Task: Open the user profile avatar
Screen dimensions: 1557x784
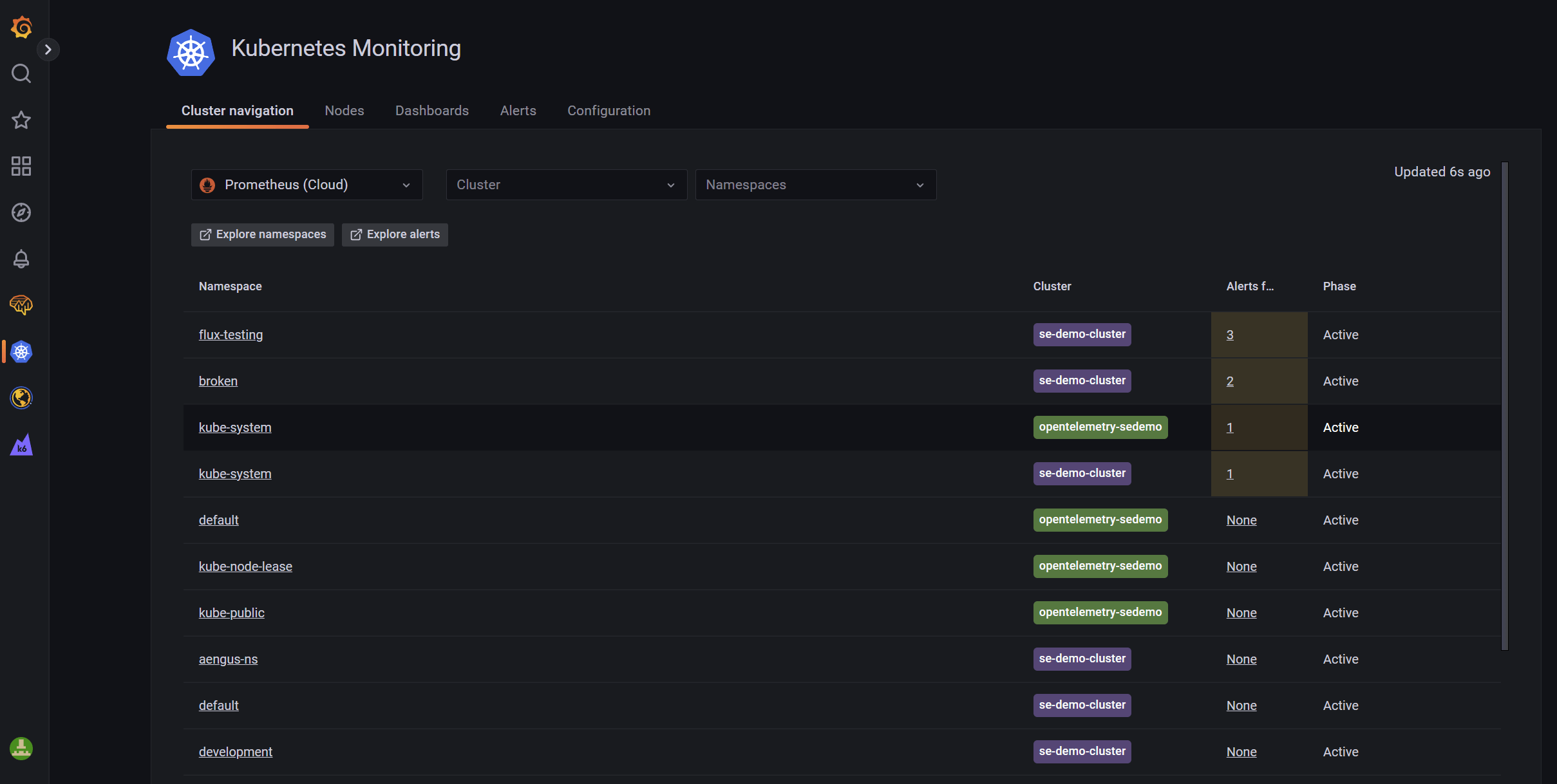Action: [21, 749]
